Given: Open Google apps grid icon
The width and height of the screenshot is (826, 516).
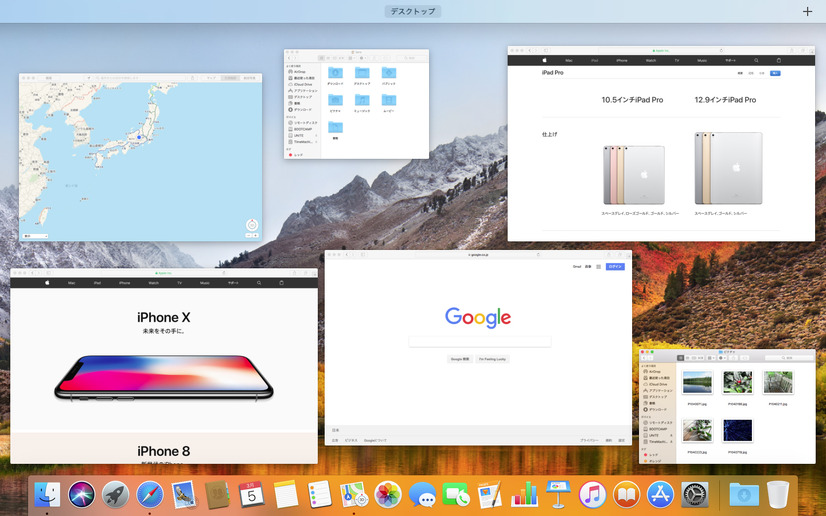Looking at the screenshot, I should (x=598, y=267).
